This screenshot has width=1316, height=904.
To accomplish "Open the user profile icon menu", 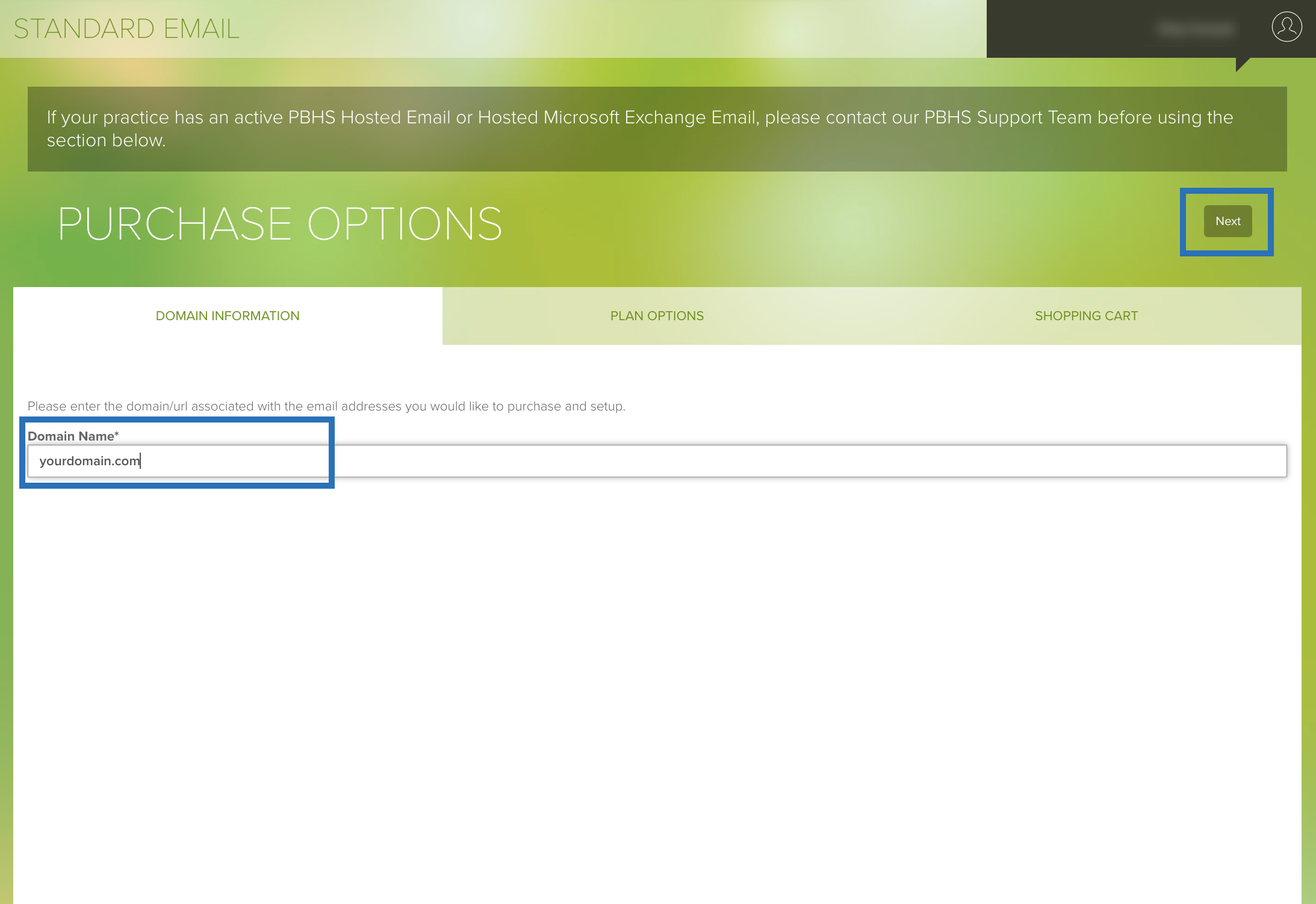I will tap(1287, 27).
